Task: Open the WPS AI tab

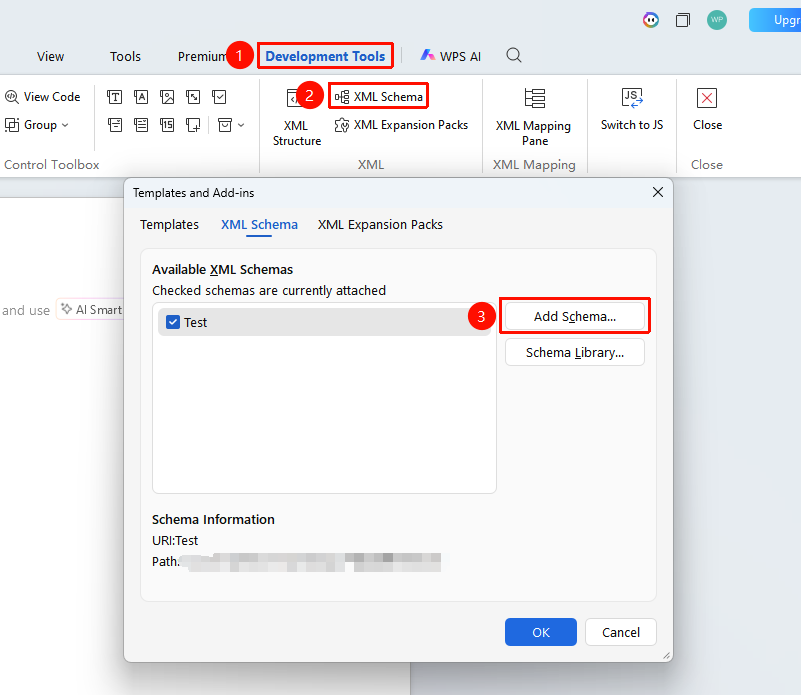Action: point(450,56)
